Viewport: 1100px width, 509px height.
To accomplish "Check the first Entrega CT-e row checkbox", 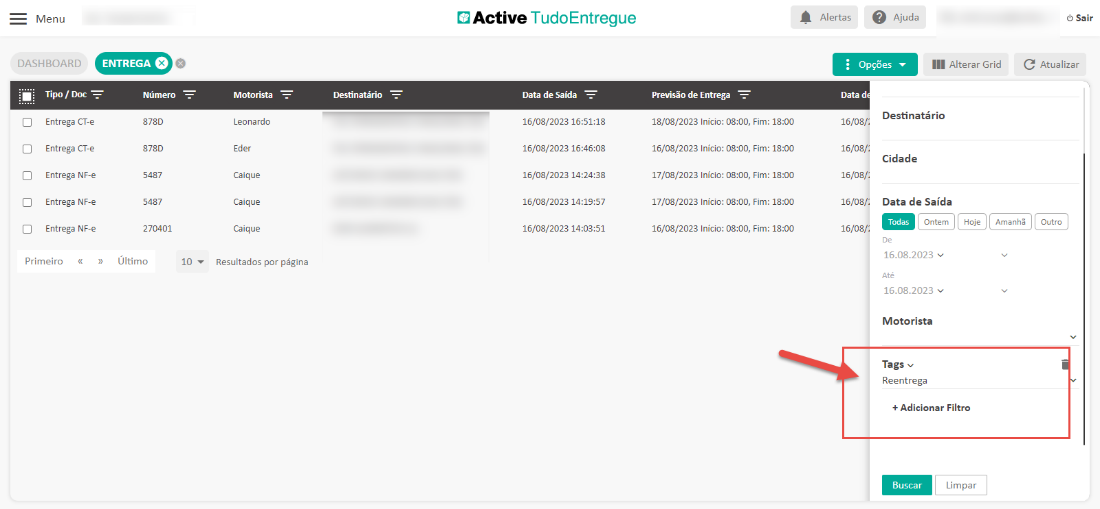I will (x=27, y=122).
